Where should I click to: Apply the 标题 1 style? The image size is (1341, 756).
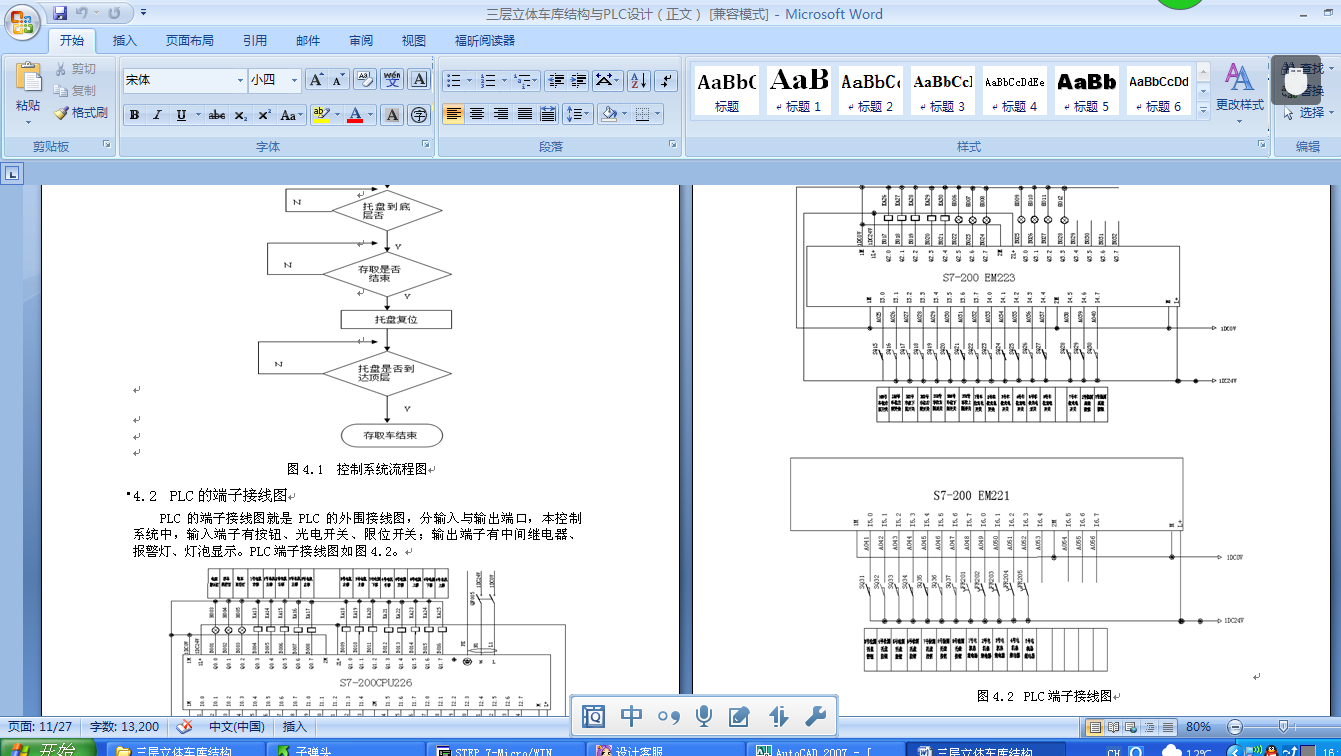click(799, 90)
